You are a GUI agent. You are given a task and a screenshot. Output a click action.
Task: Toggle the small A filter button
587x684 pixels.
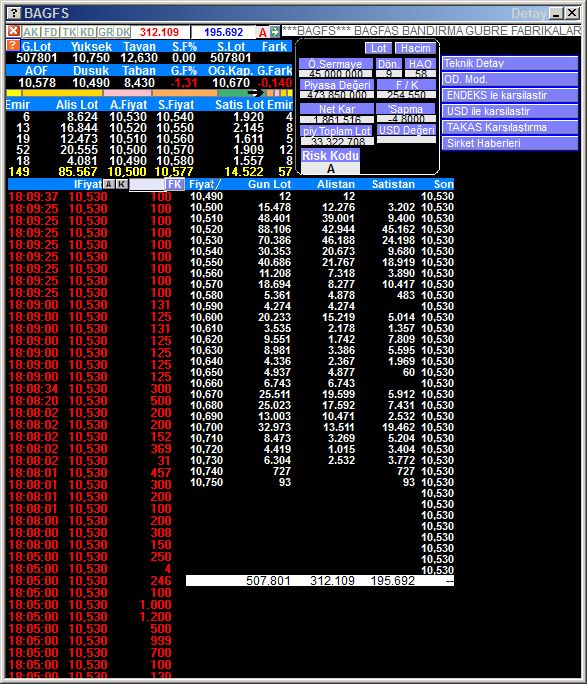pos(108,184)
